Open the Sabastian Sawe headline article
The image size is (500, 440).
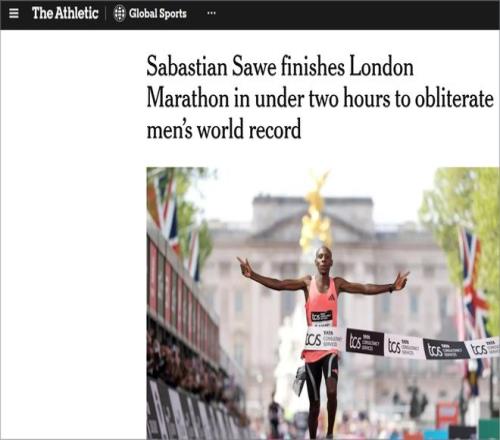[320, 98]
